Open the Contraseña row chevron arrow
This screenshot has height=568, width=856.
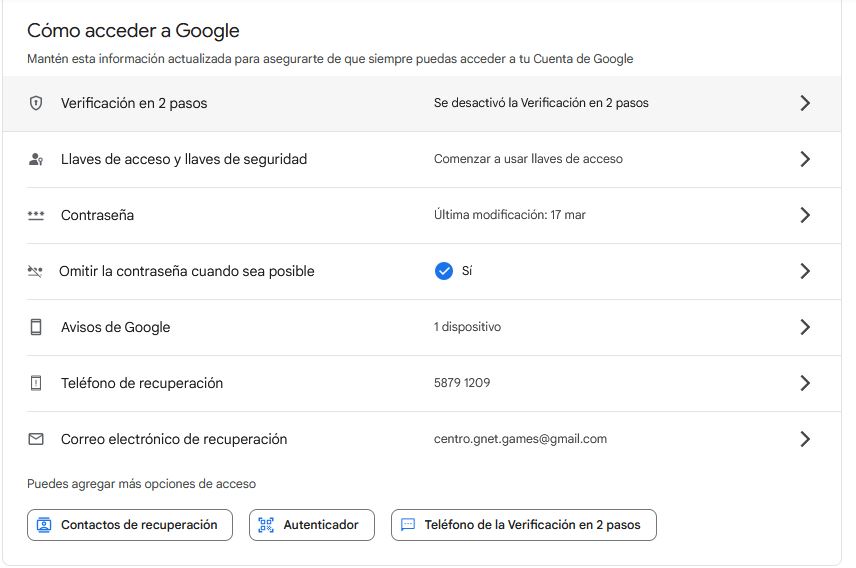click(x=805, y=215)
